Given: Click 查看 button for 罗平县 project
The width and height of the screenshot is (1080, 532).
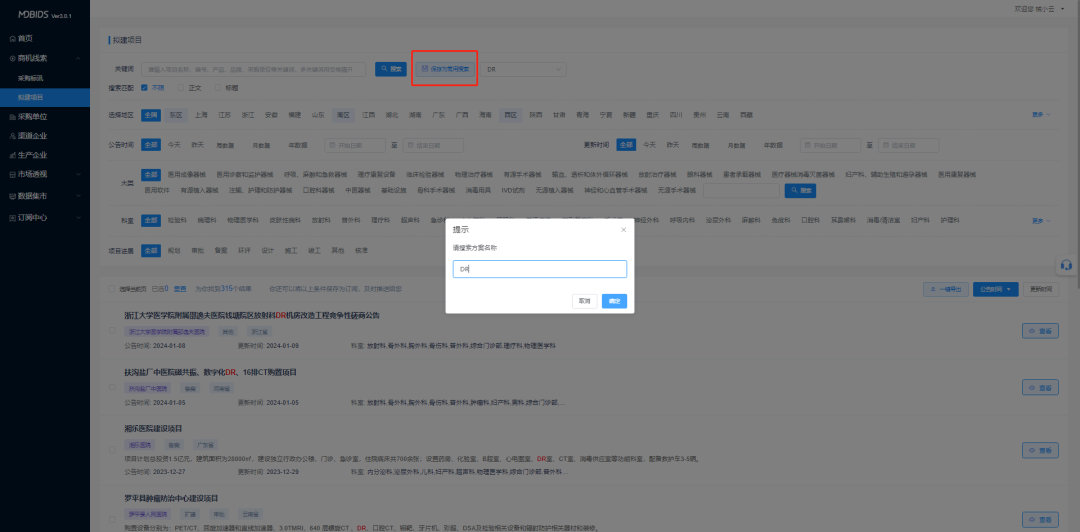Looking at the screenshot, I should pyautogui.click(x=1040, y=520).
